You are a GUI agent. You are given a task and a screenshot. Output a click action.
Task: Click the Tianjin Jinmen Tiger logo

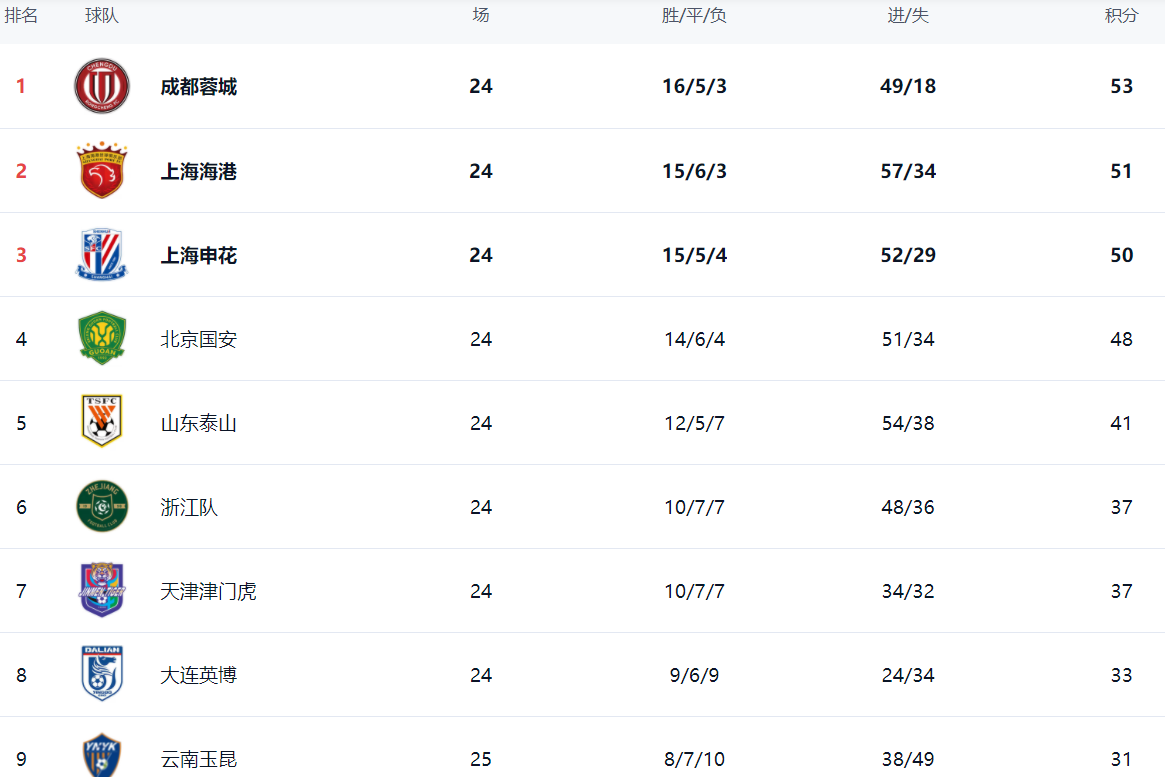(x=102, y=591)
